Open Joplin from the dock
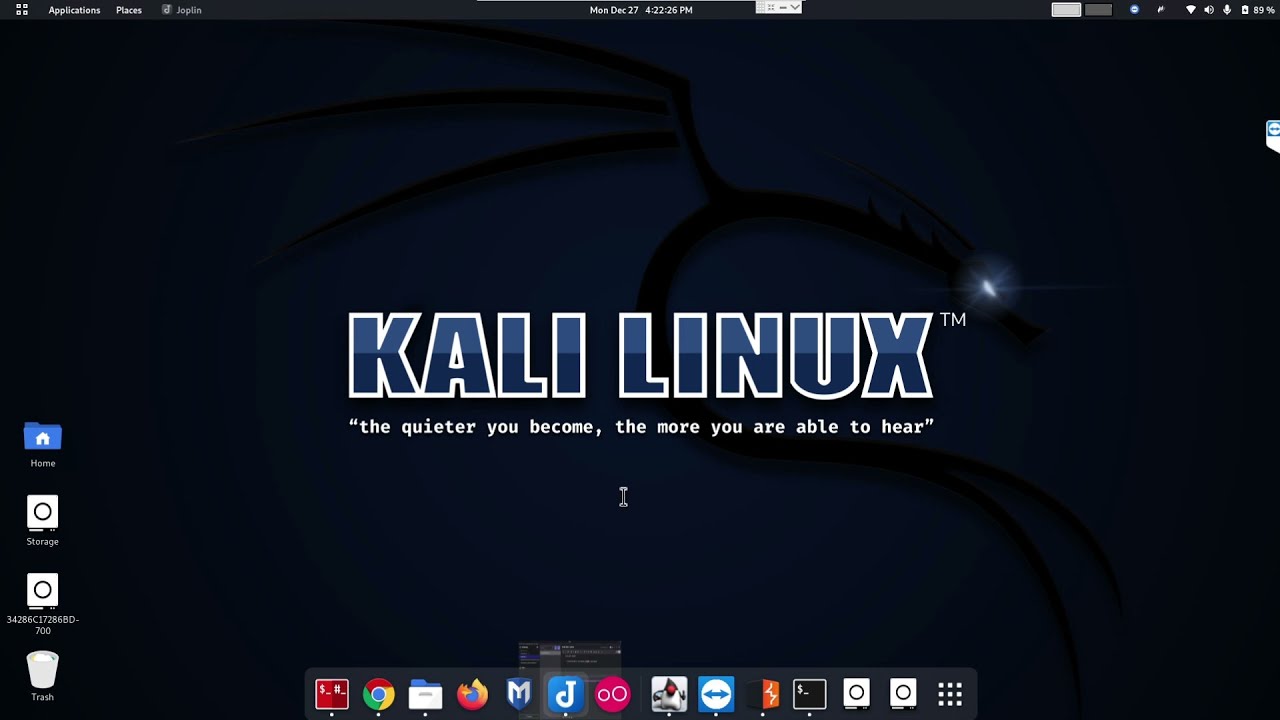This screenshot has height=720, width=1280. tap(566, 694)
